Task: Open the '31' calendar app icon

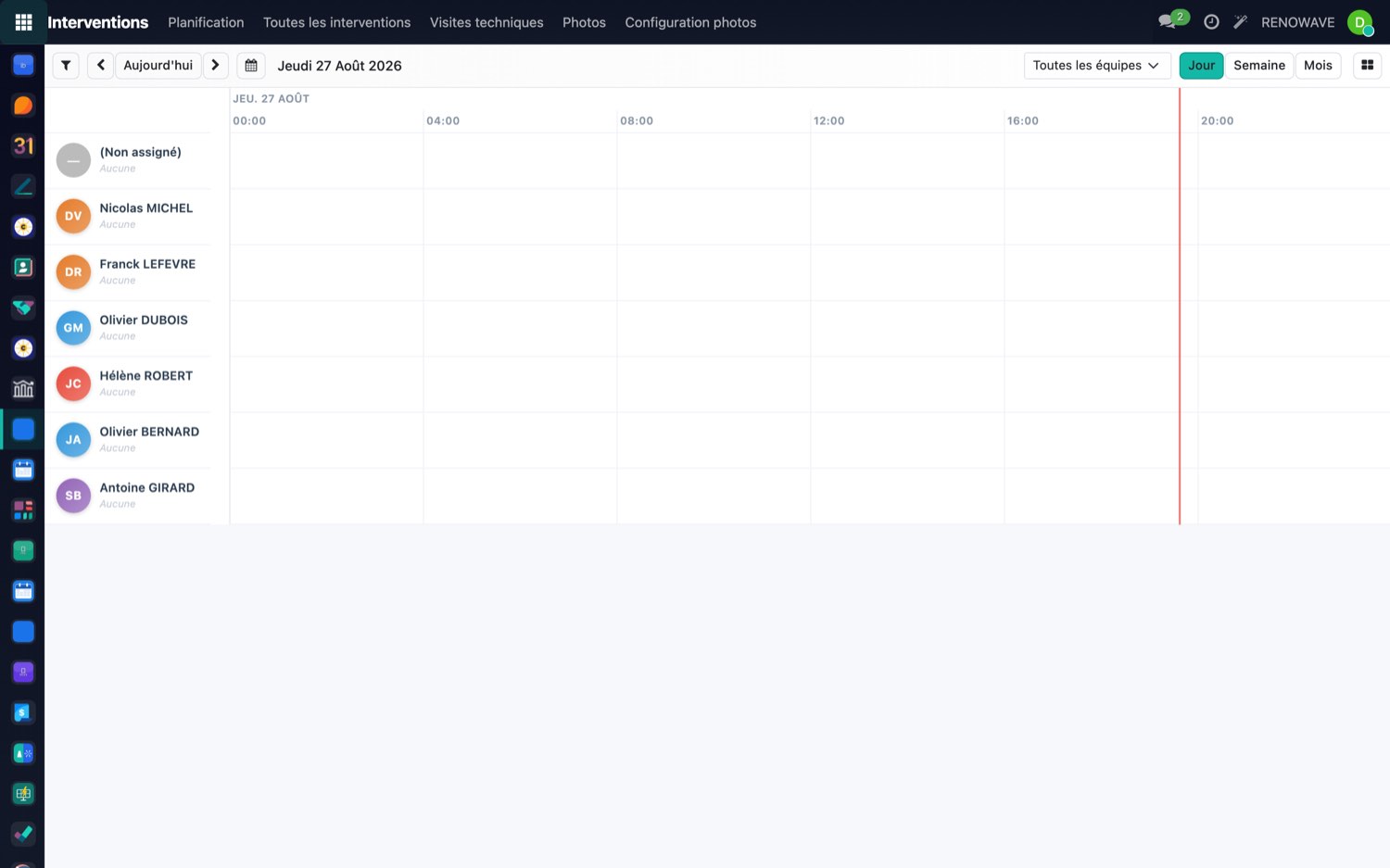Action: pyautogui.click(x=23, y=145)
